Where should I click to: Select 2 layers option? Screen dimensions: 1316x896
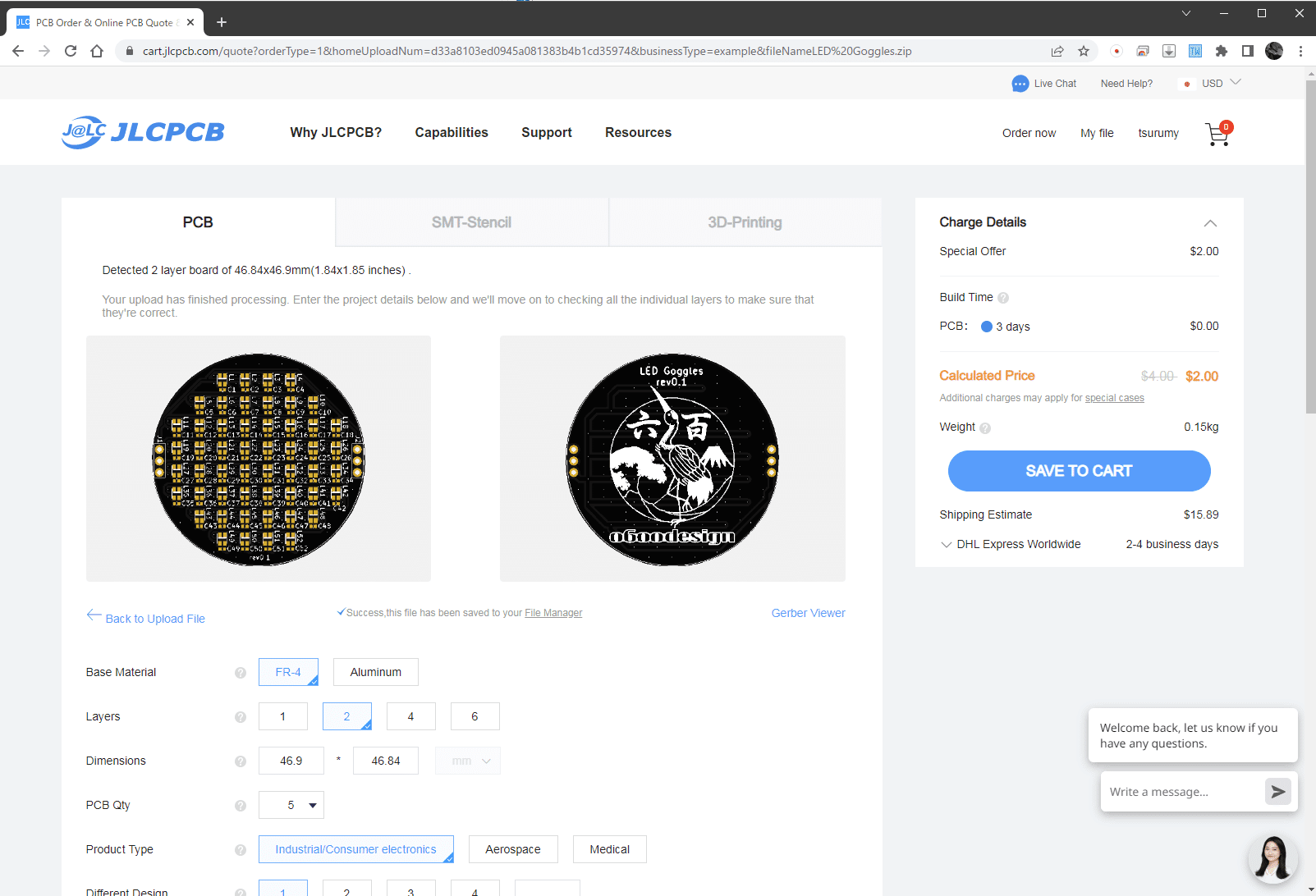347,716
